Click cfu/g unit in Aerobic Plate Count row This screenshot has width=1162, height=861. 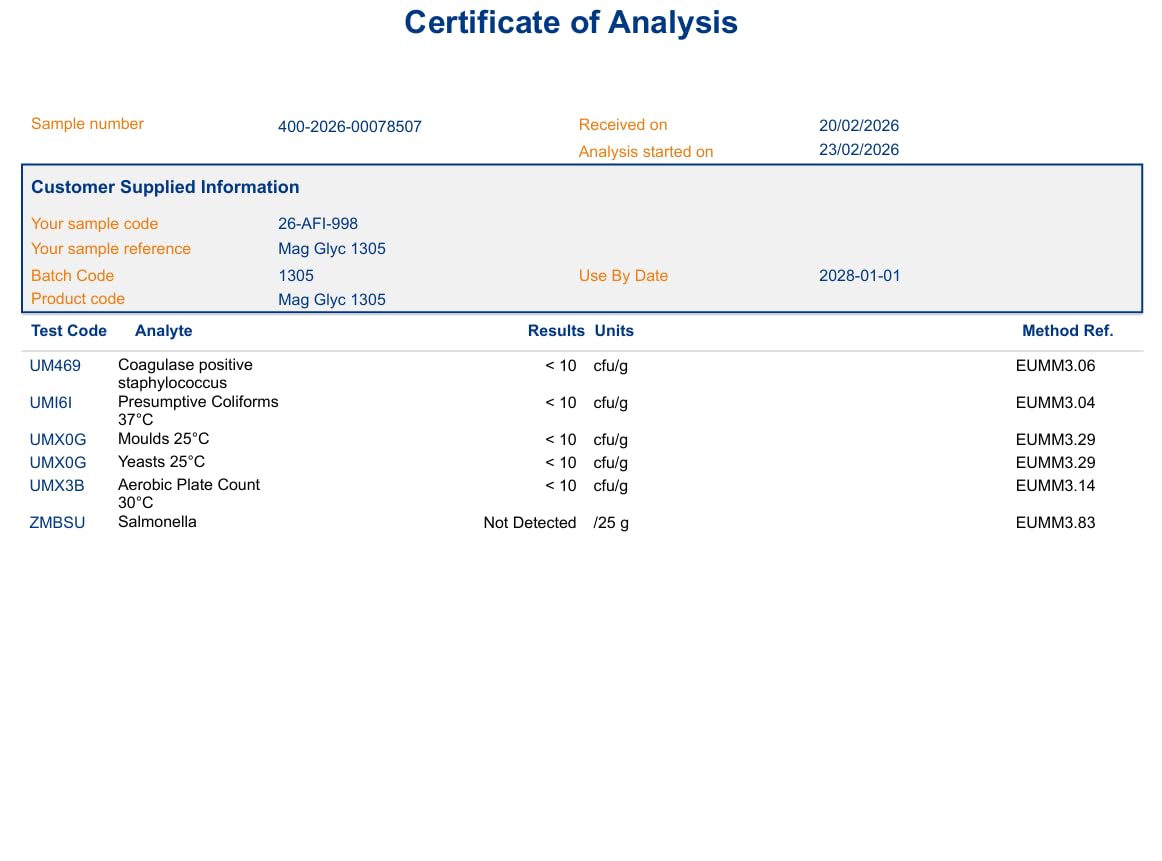pyautogui.click(x=611, y=486)
